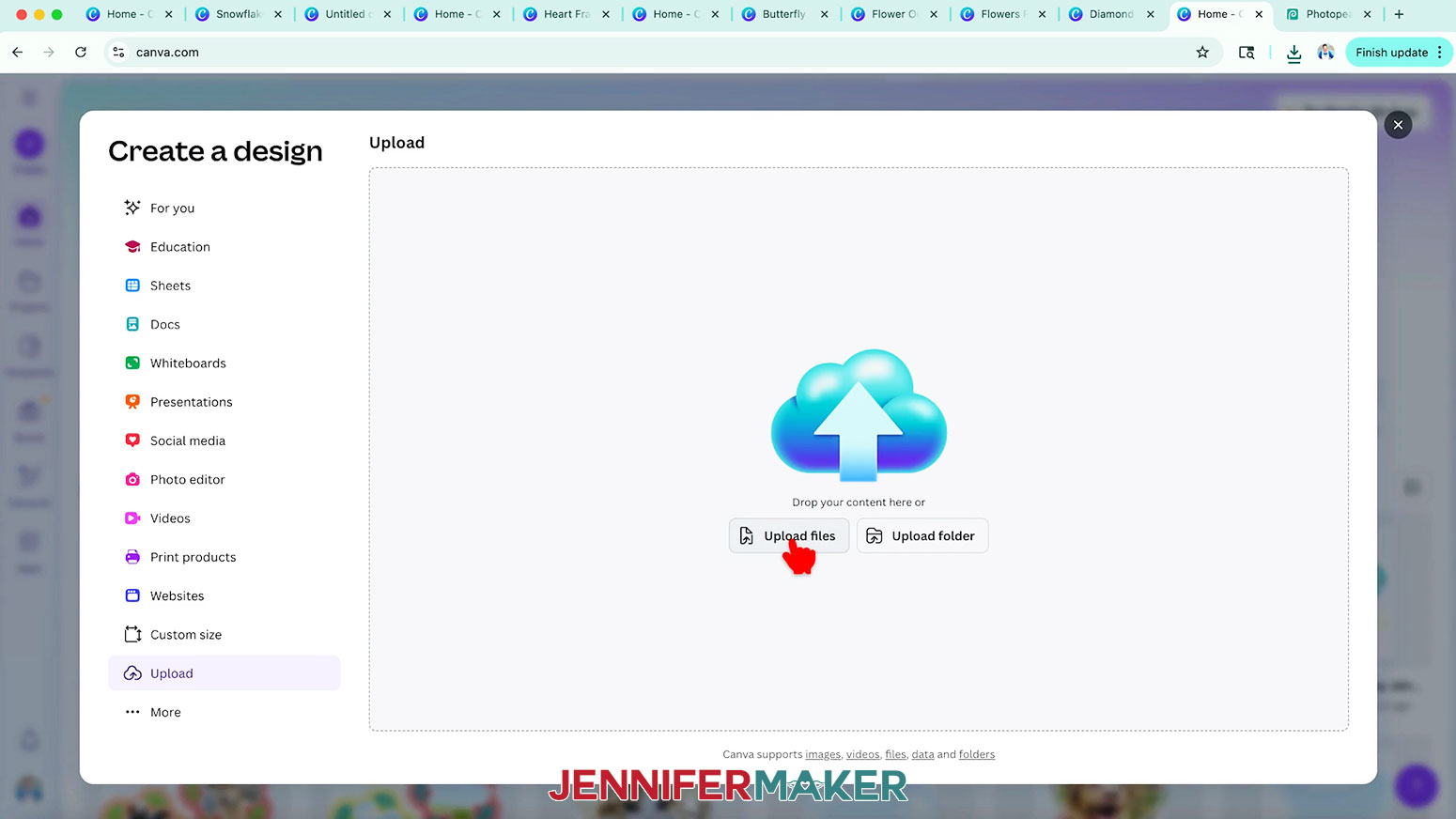Switch to the Diamond tab

1110,14
